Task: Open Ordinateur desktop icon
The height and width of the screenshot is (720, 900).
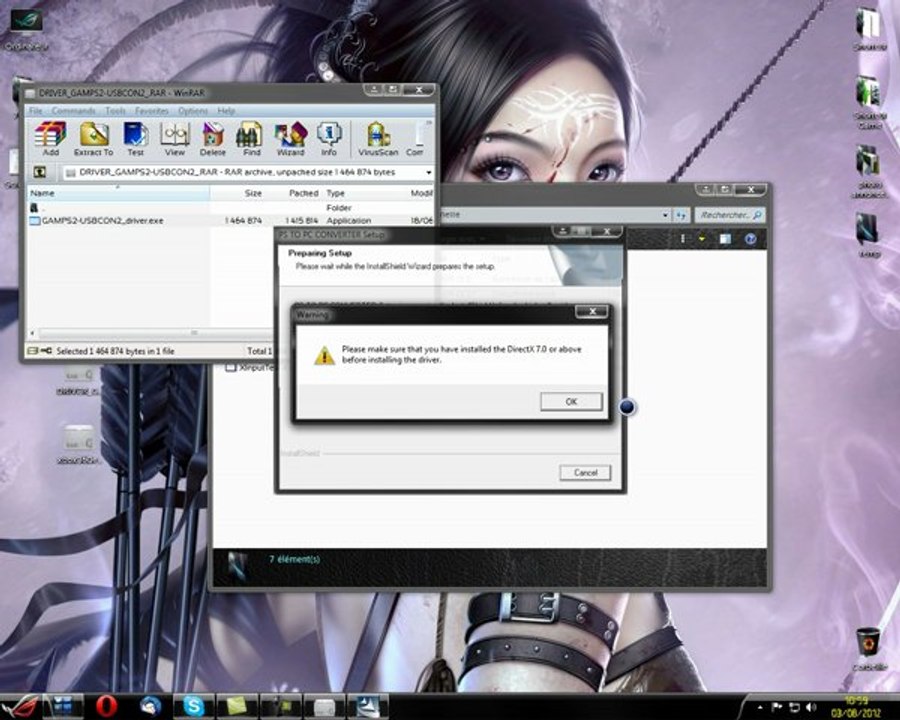Action: 26,30
